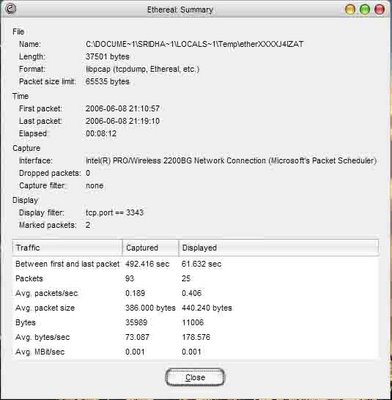This screenshot has height=400, width=392.
Task: Click captured avg packet size 386.000 bytes
Action: coord(150,308)
